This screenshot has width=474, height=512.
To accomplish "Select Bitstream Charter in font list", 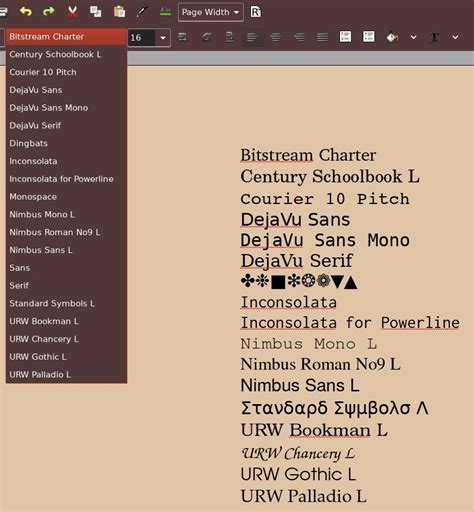I will click(x=66, y=36).
